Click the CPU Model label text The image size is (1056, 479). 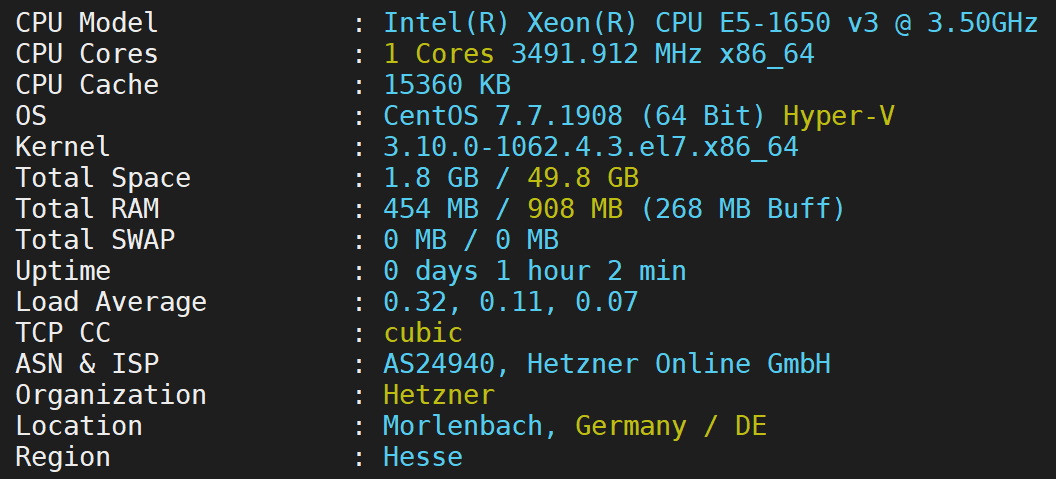click(87, 22)
